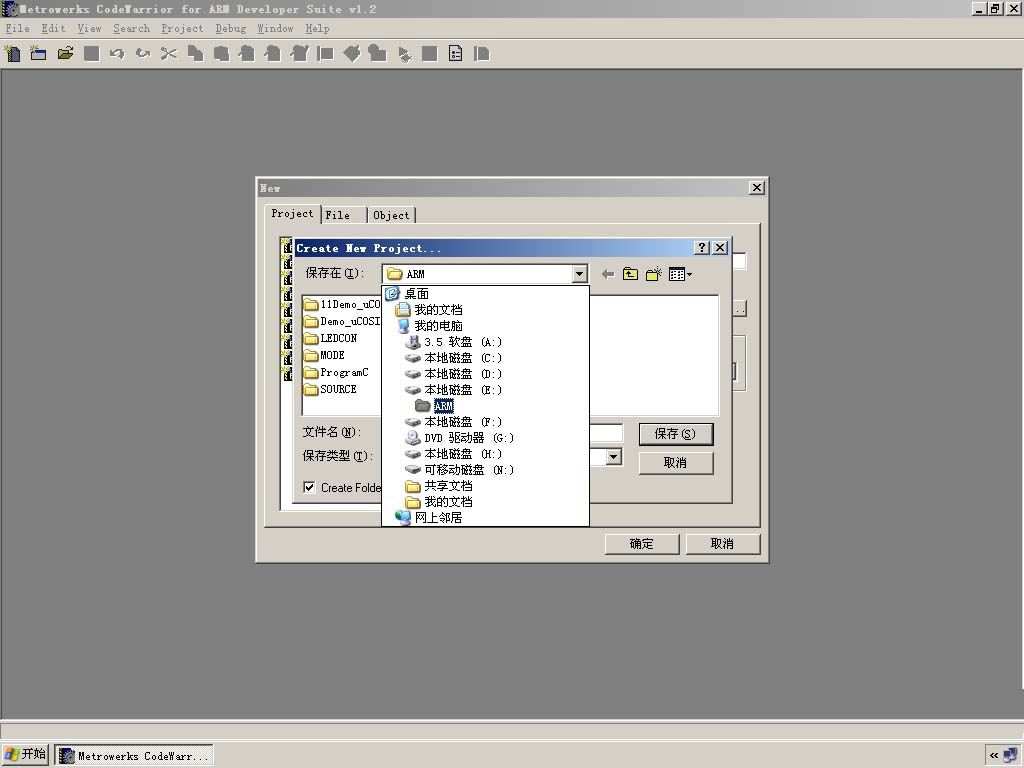Open the 保存类型 dropdown arrow
The height and width of the screenshot is (768, 1024).
[613, 456]
